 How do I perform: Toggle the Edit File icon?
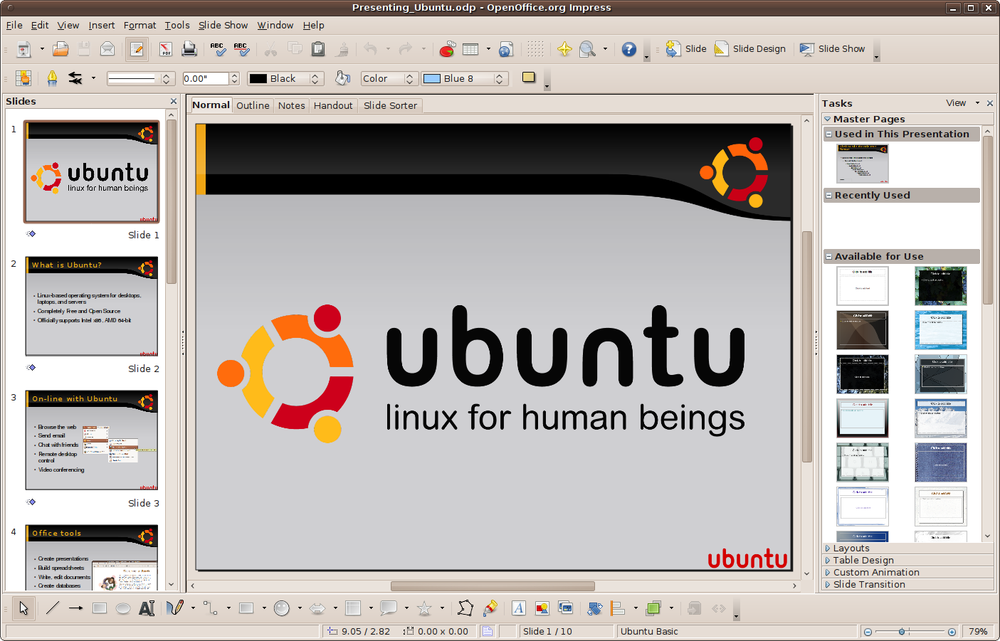136,49
